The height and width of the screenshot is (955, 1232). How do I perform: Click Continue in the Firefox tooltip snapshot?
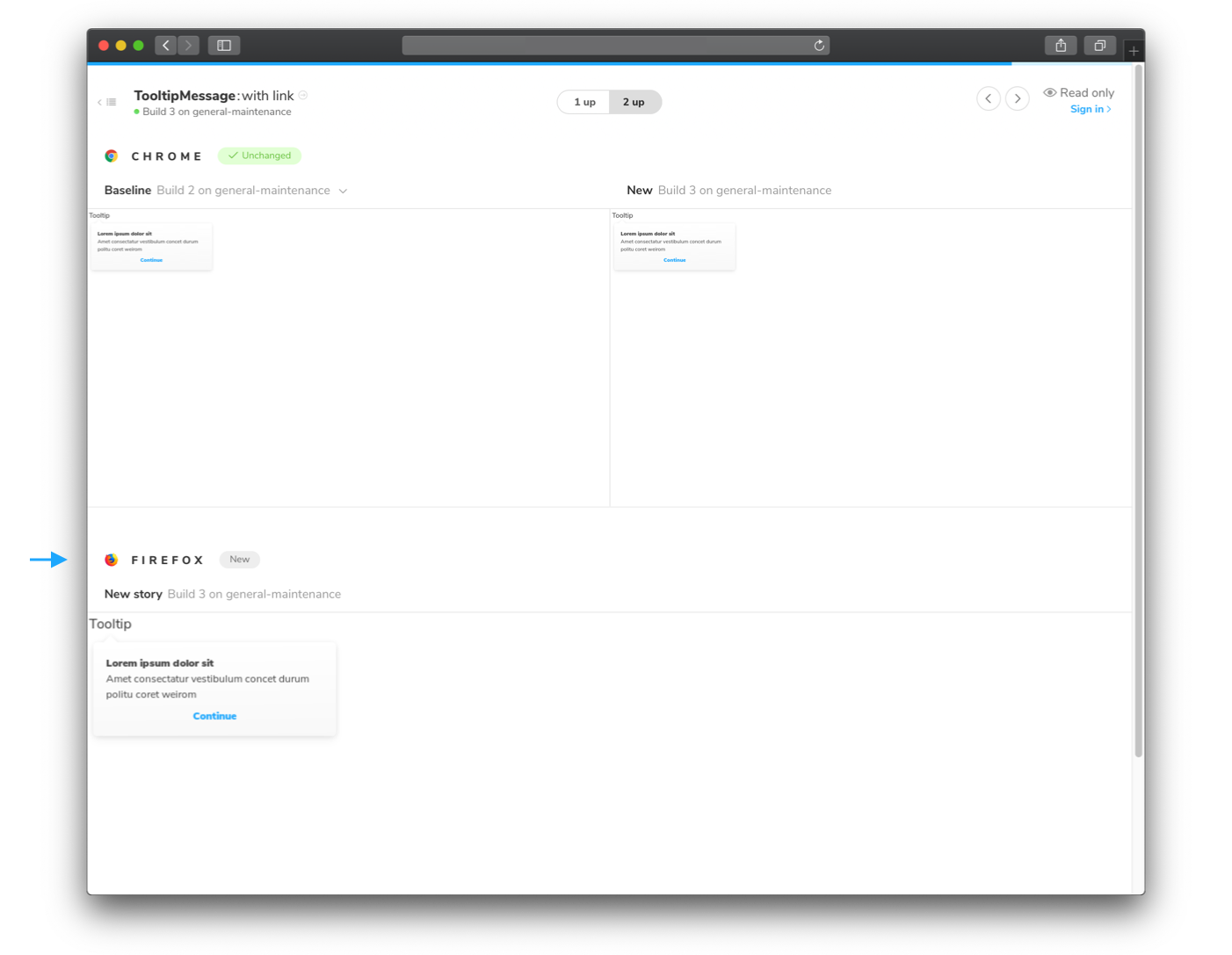(214, 716)
